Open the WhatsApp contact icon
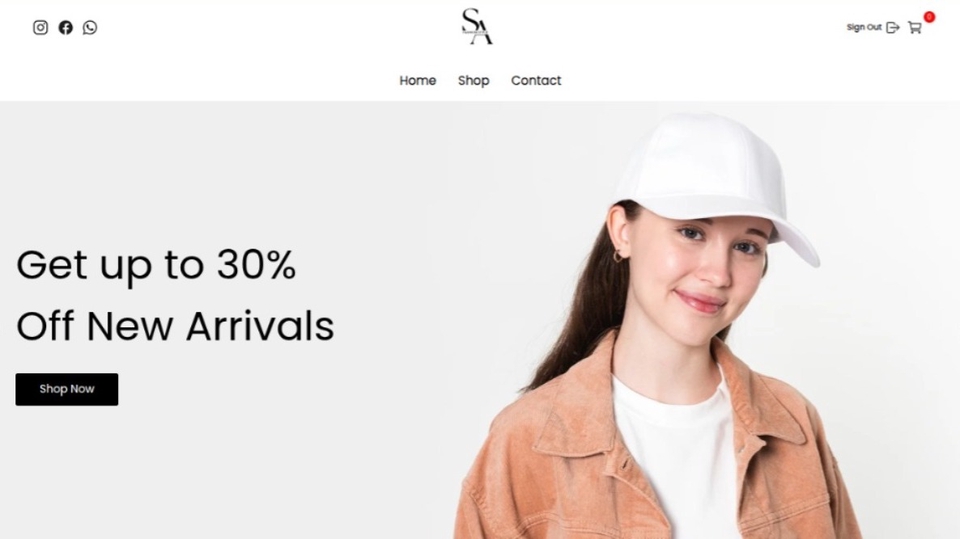Image resolution: width=960 pixels, height=539 pixels. point(90,28)
